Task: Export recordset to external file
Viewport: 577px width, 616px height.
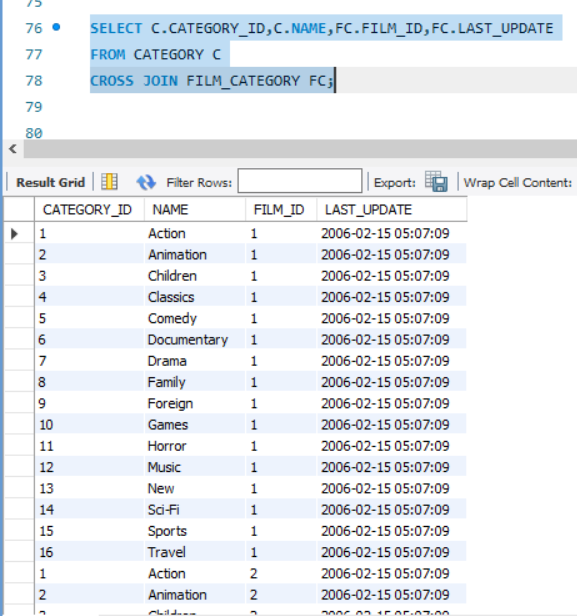Action: tap(436, 182)
